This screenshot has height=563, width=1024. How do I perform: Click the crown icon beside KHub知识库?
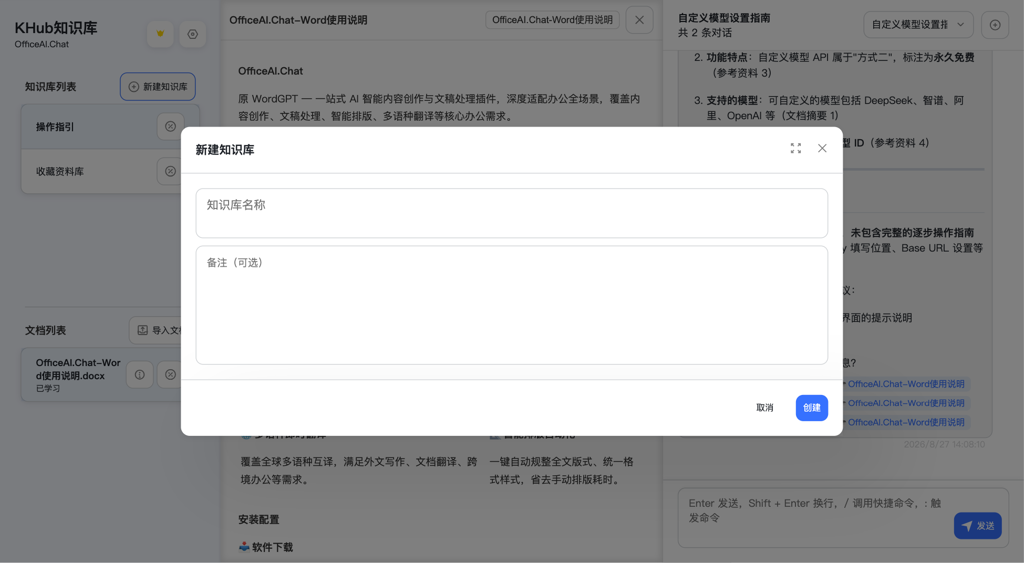(160, 34)
